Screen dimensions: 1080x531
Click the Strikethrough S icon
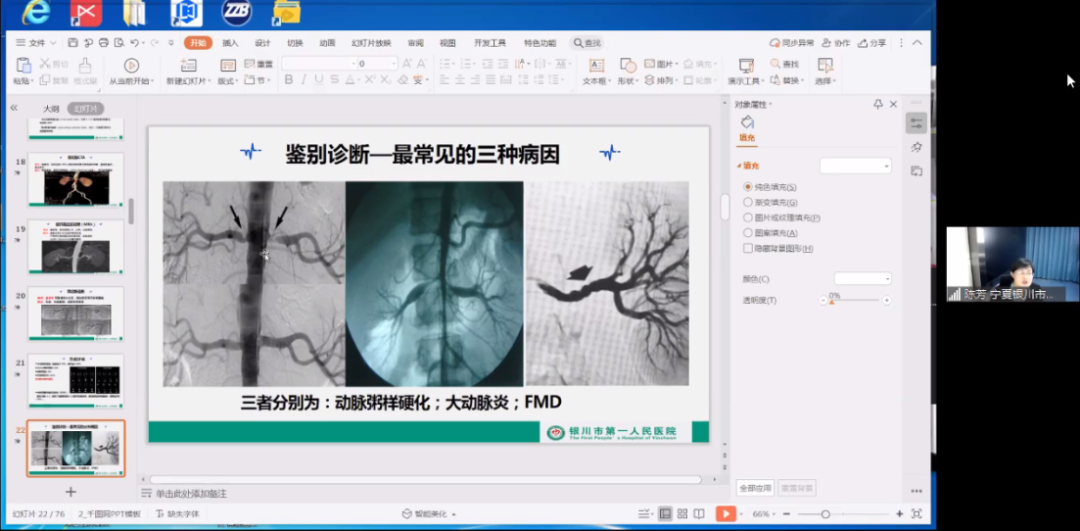[334, 80]
